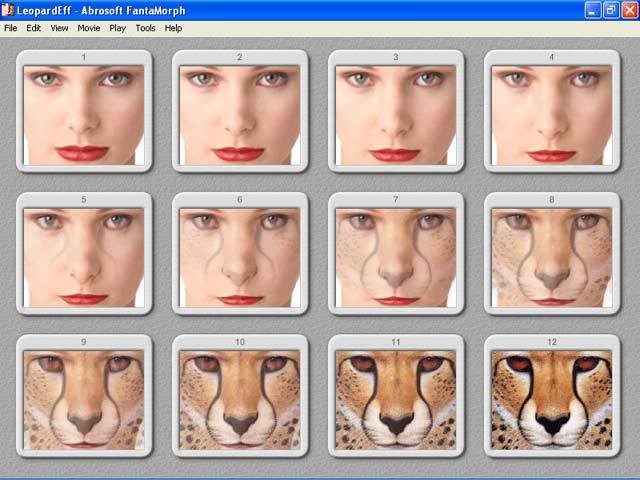Screen dimensions: 640x480
Task: Open the Edit menu
Action: pos(33,28)
